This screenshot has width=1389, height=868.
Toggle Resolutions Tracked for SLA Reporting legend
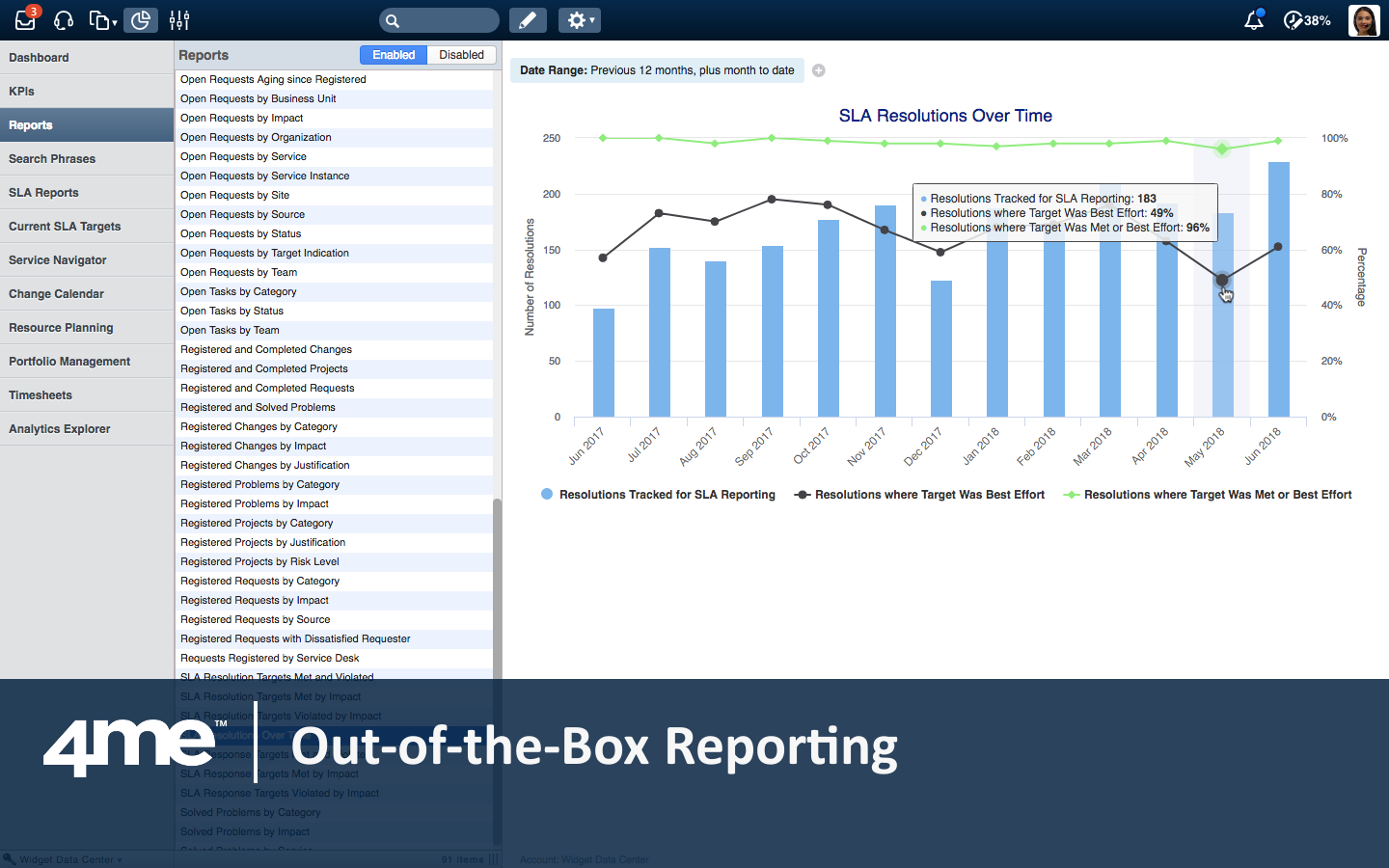pyautogui.click(x=658, y=495)
